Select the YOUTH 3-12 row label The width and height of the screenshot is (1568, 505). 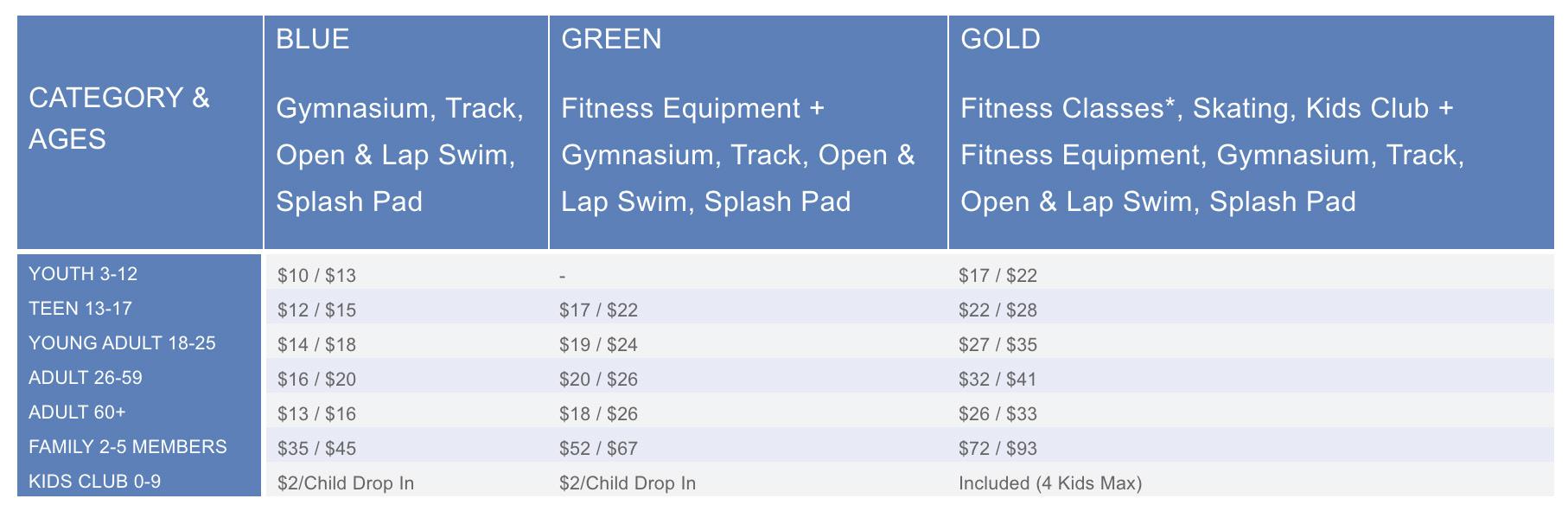(x=83, y=274)
